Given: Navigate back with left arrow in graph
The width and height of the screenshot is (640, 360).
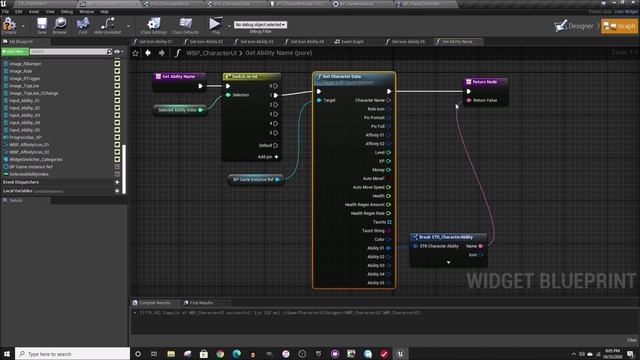Looking at the screenshot, I should pos(148,53).
